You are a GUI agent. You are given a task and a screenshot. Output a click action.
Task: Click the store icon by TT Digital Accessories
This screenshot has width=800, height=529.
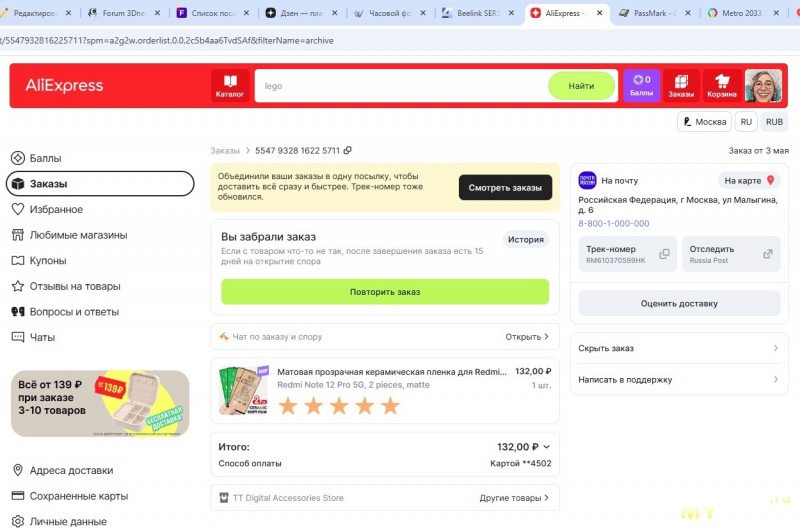pos(224,497)
